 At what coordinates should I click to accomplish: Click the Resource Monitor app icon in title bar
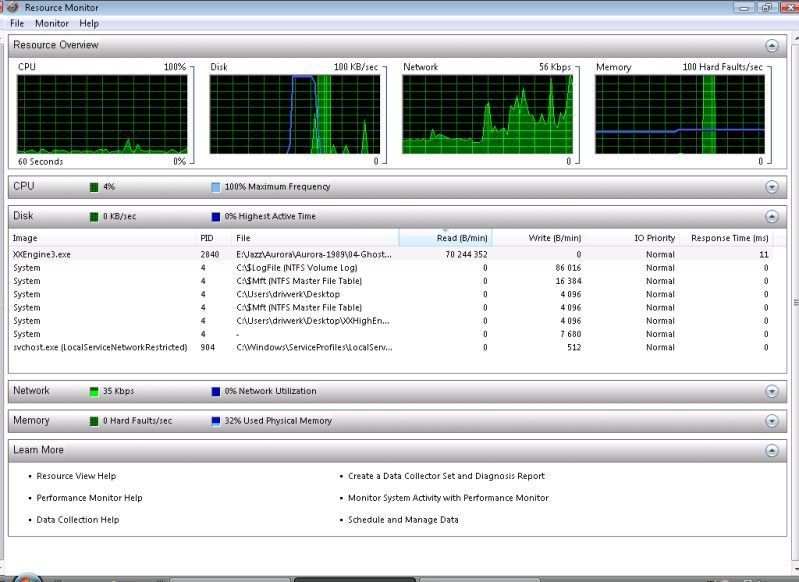[12, 7]
